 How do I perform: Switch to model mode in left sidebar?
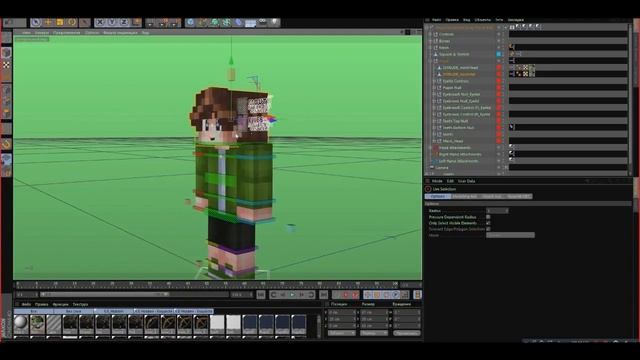[x=7, y=53]
